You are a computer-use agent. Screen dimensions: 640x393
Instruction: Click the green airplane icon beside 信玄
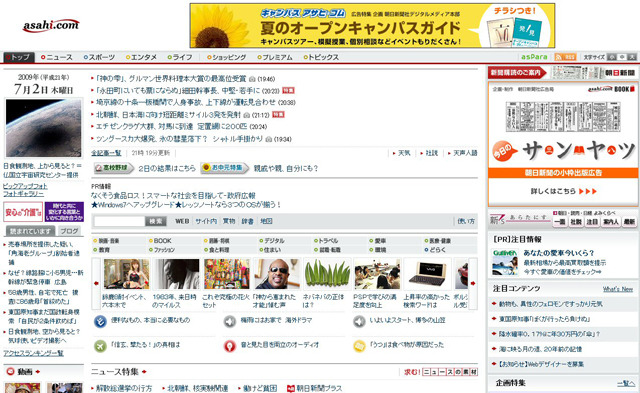[x=100, y=346]
